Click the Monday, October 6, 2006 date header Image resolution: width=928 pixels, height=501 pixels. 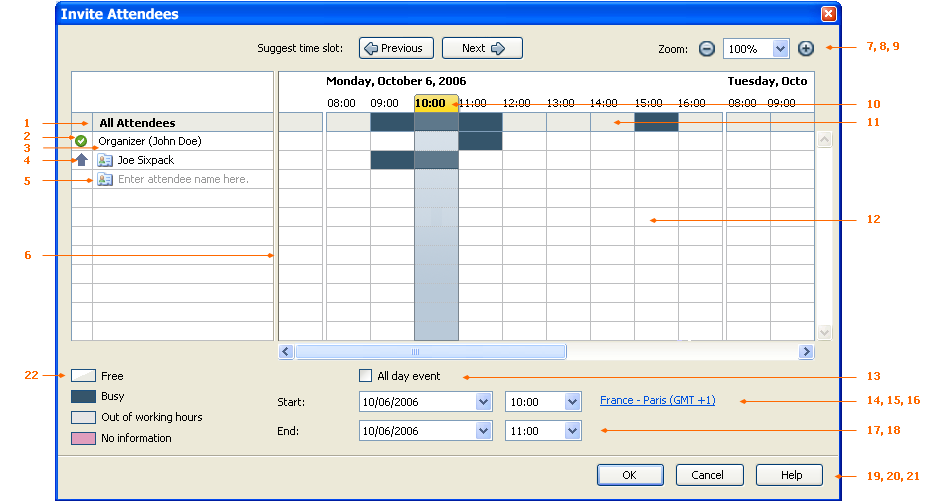click(x=396, y=81)
